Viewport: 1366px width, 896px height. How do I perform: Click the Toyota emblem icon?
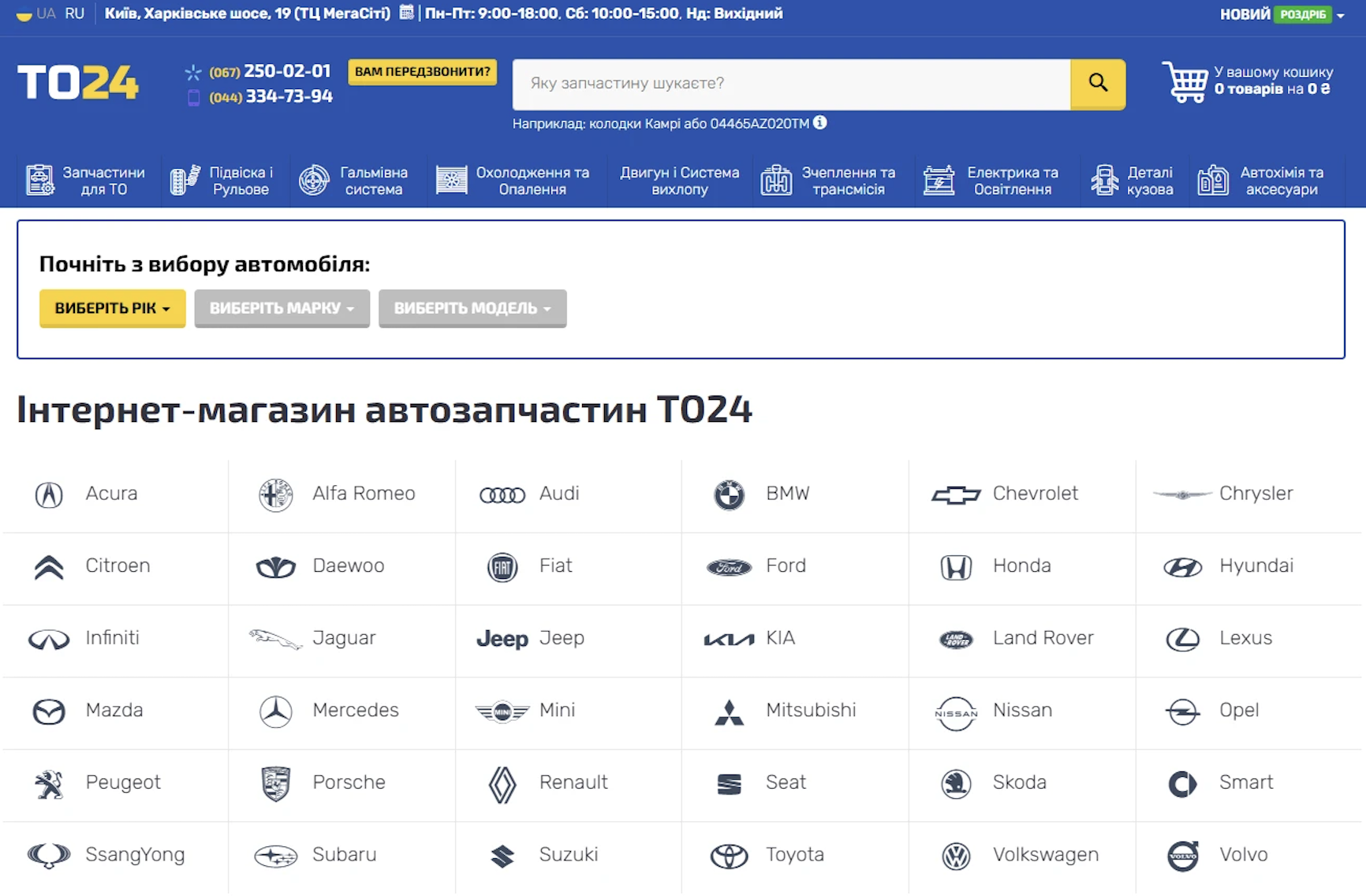coord(729,856)
